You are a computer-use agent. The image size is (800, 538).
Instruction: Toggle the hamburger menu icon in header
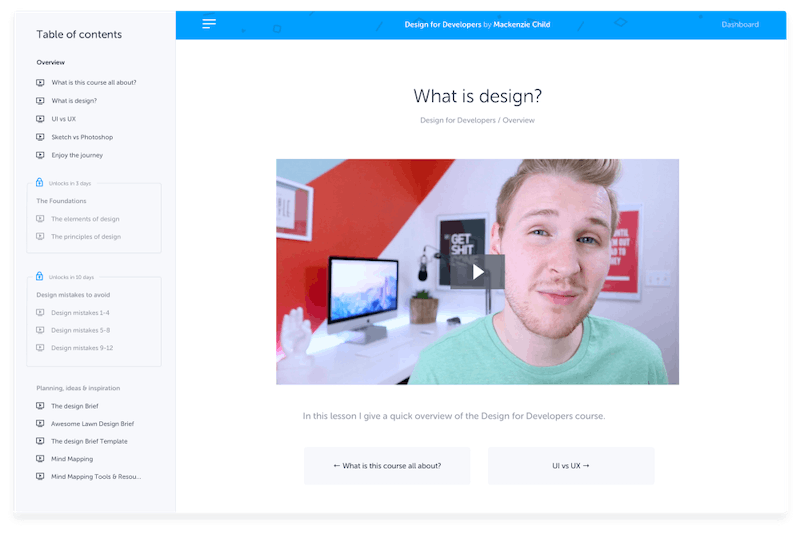click(x=209, y=23)
